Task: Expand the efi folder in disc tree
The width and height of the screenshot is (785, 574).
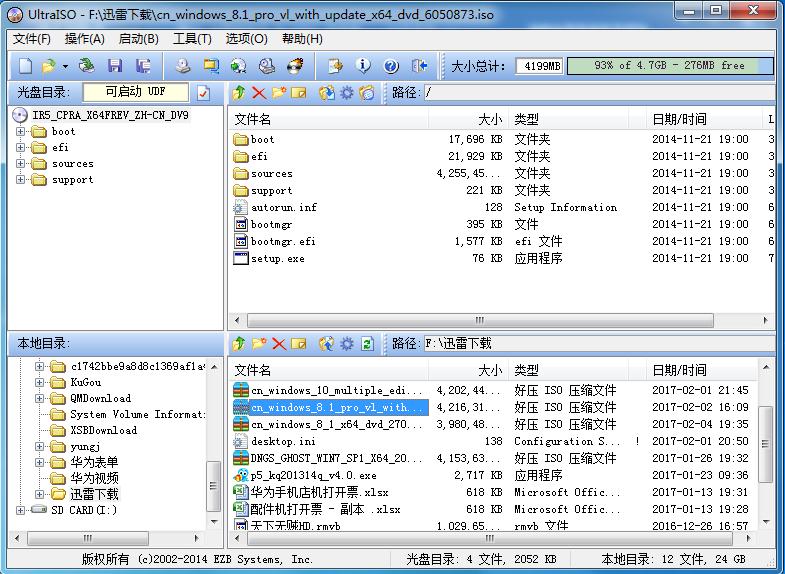Action: (20, 148)
